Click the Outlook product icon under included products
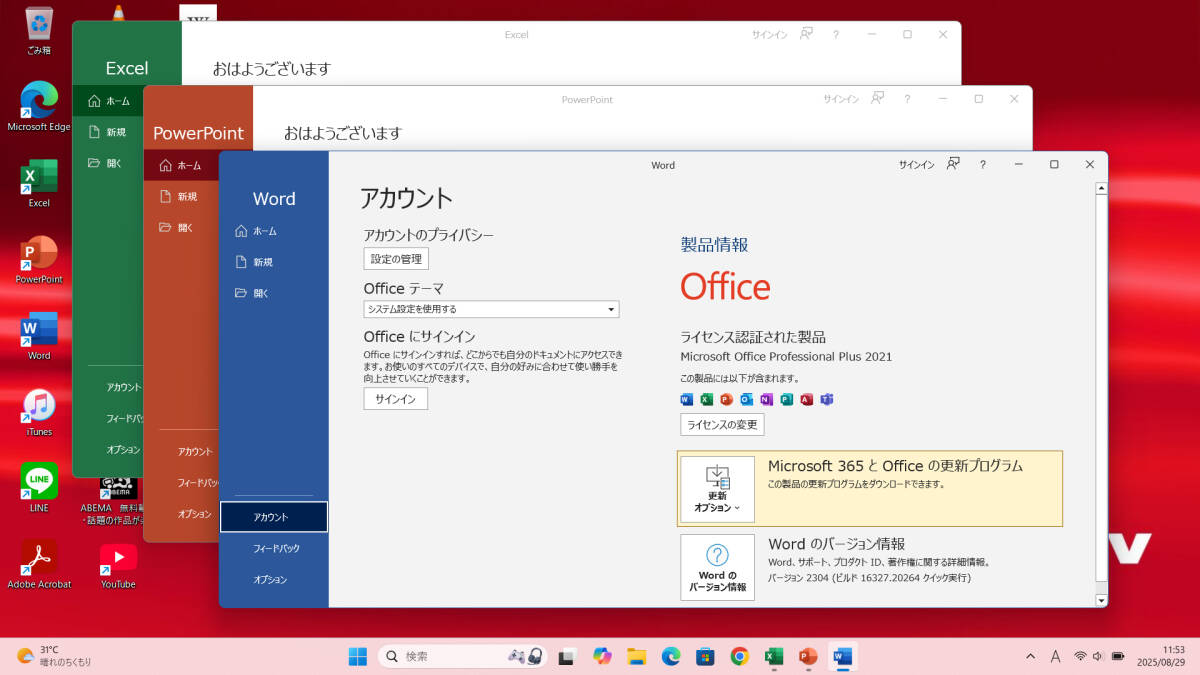1200x675 pixels. 746,399
